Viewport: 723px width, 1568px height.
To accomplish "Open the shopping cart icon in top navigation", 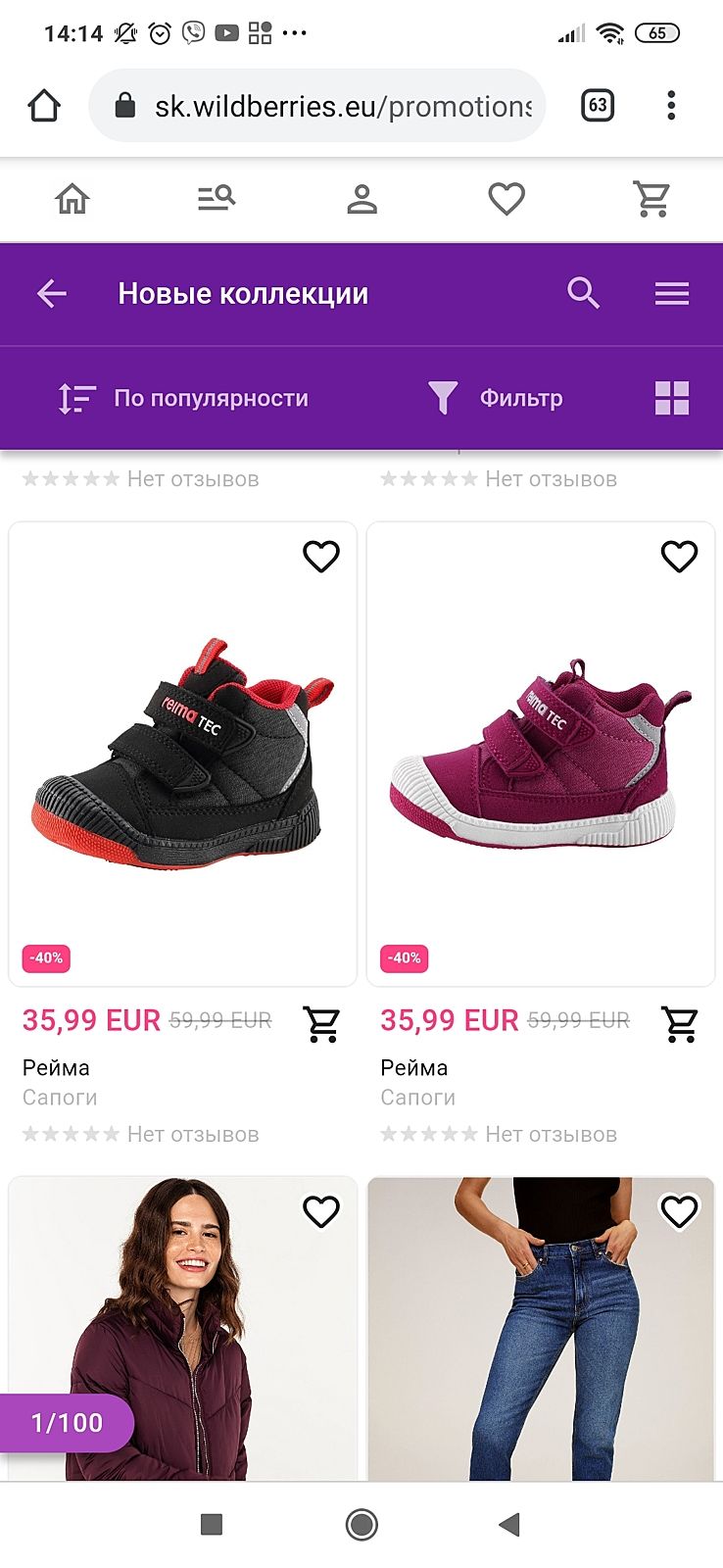I will pos(651,199).
